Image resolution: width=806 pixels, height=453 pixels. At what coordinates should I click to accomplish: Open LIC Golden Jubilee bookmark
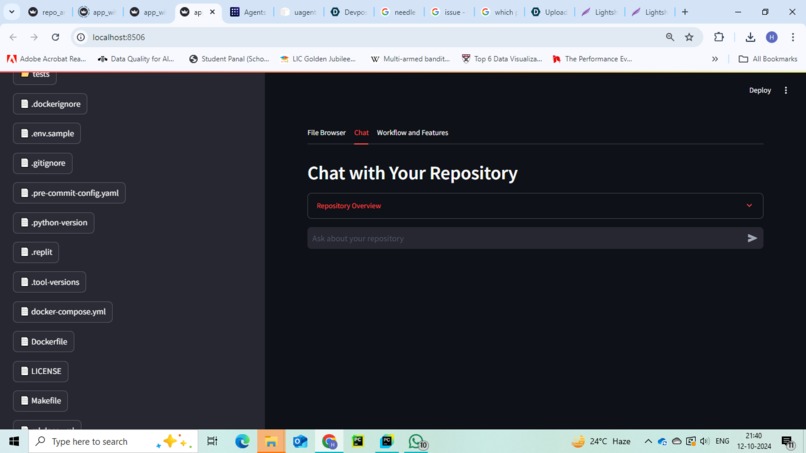coord(318,59)
